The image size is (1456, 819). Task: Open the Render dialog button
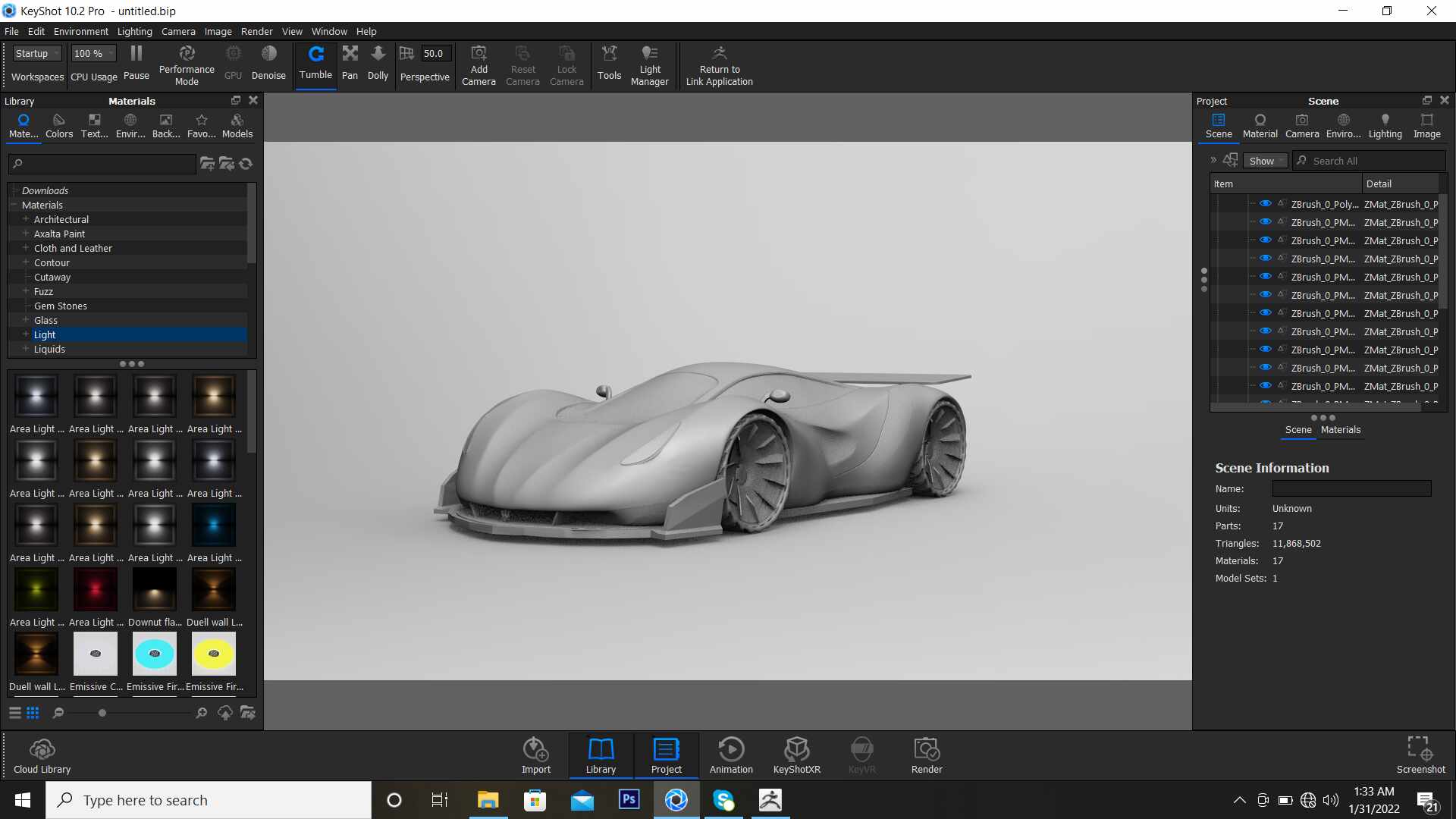[927, 755]
